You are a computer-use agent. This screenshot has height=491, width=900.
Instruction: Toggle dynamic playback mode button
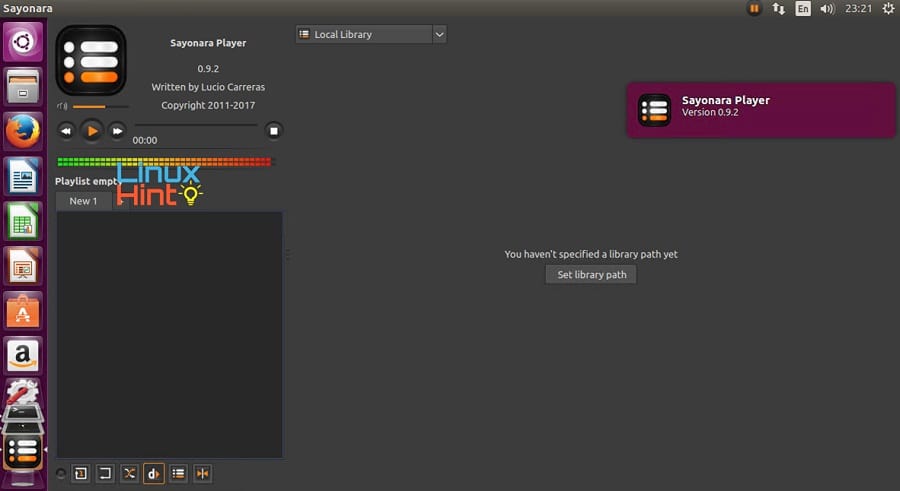pos(154,473)
